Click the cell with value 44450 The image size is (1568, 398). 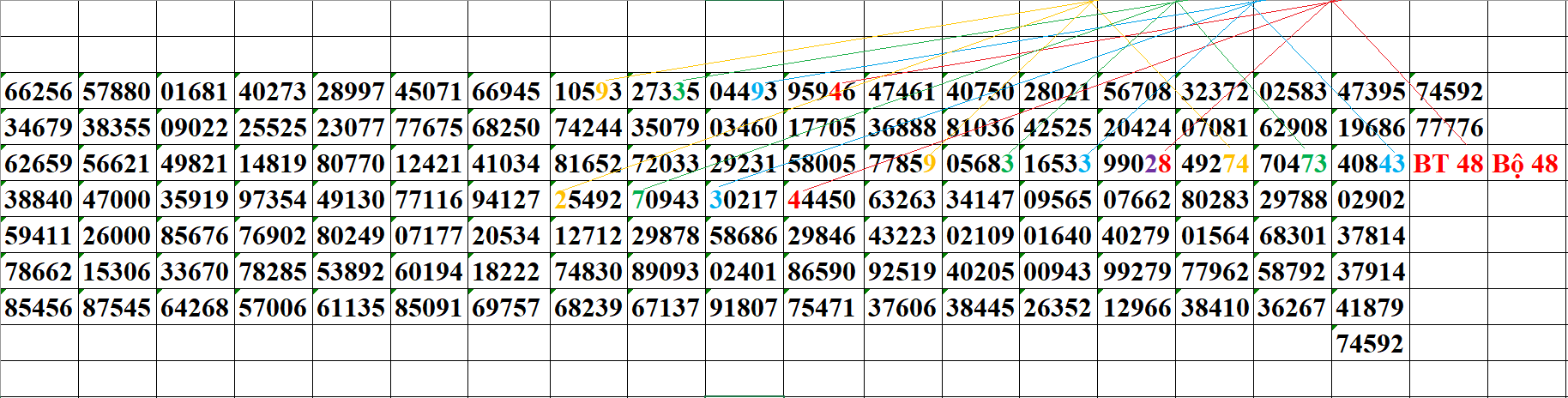coord(823,200)
